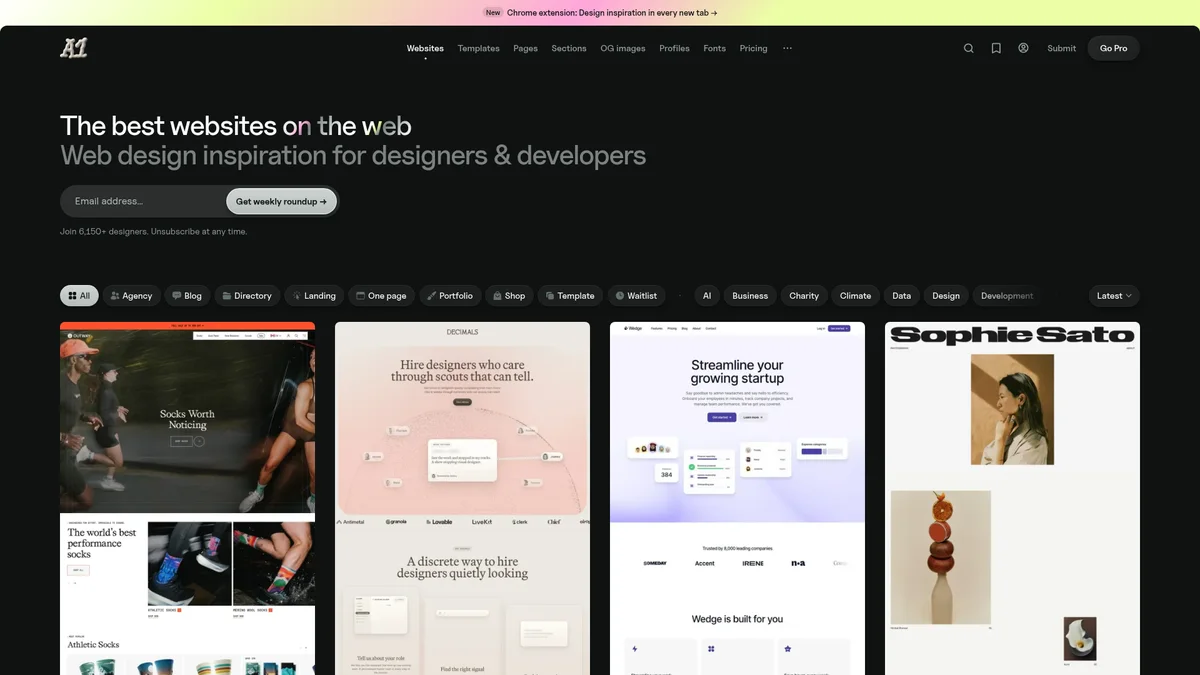The image size is (1200, 675).
Task: Click the Go Pro button
Action: tap(1114, 48)
